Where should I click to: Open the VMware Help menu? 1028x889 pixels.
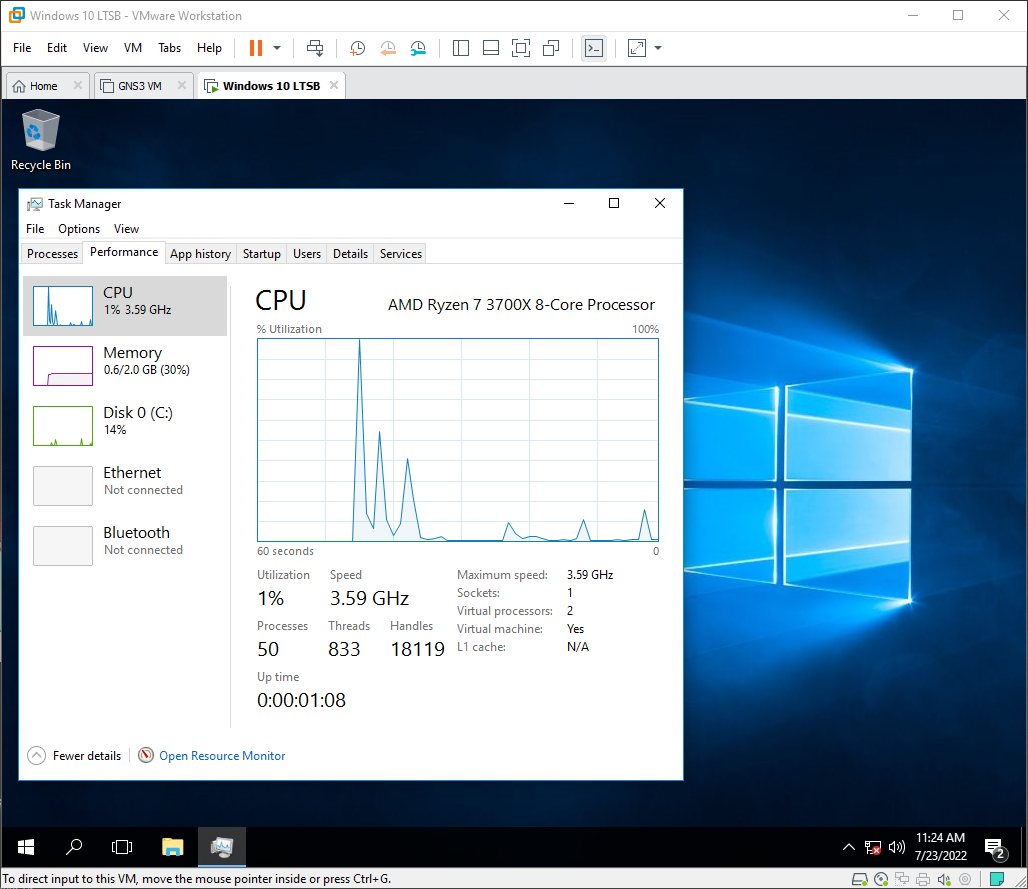(209, 48)
